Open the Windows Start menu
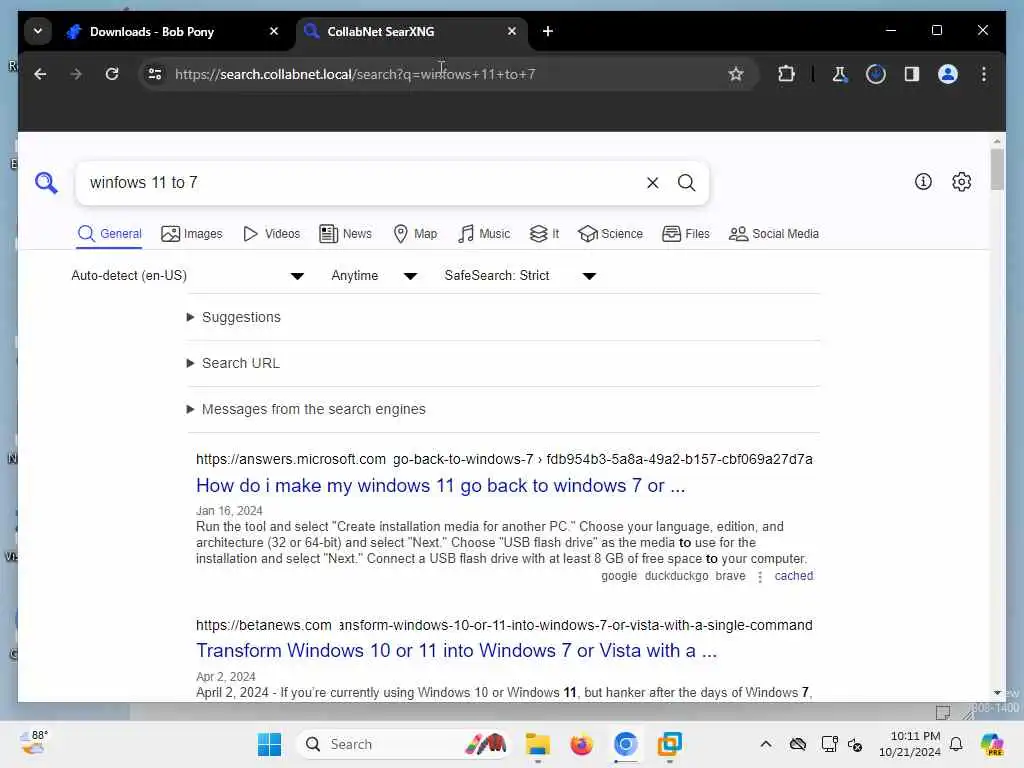Image resolution: width=1024 pixels, height=768 pixels. (269, 744)
